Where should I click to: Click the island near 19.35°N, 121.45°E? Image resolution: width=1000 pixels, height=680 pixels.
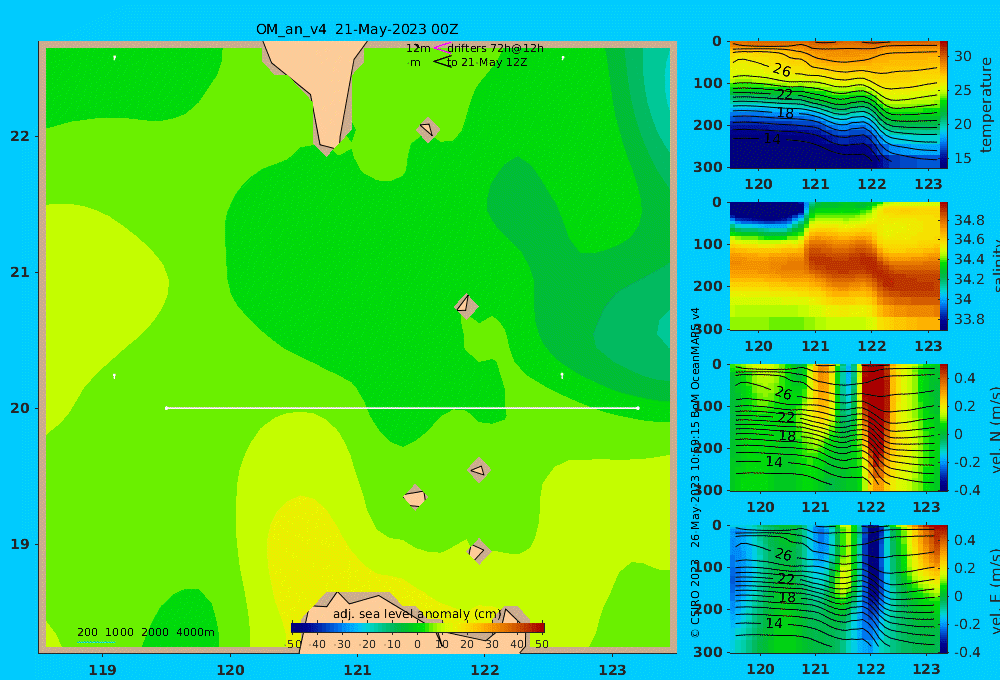click(415, 497)
